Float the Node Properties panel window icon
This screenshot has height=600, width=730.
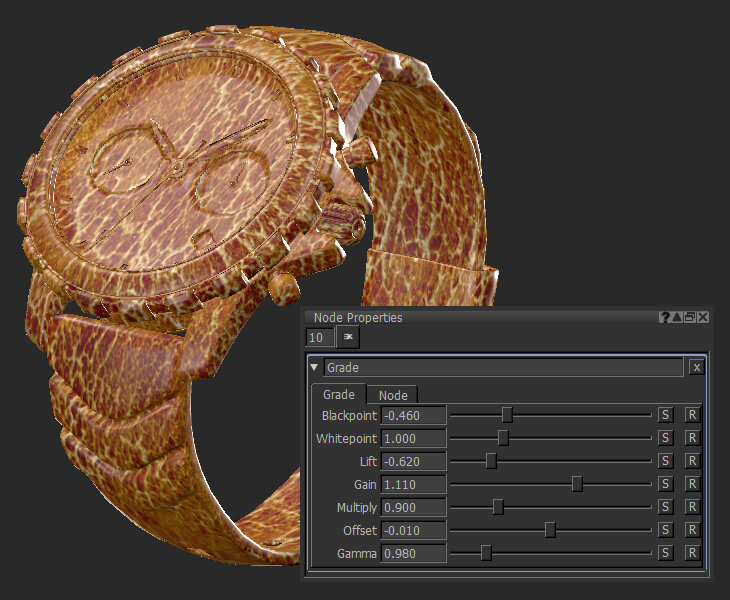click(x=690, y=317)
